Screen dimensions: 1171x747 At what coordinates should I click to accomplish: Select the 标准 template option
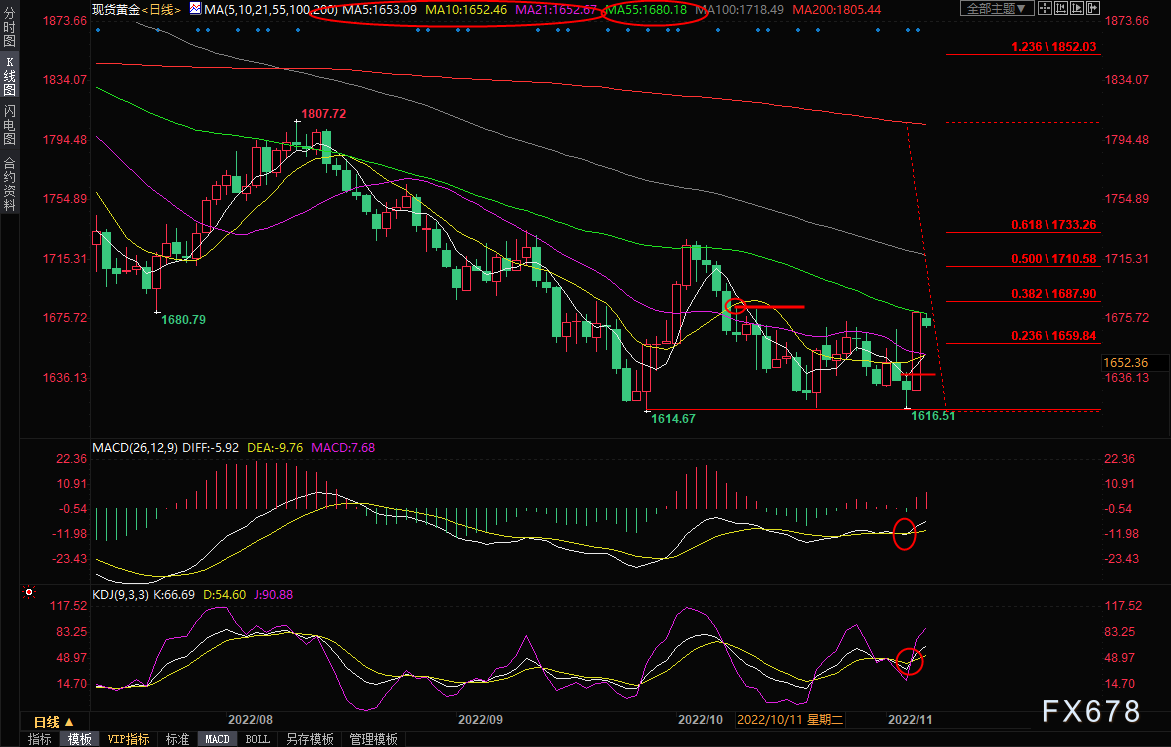click(x=176, y=739)
